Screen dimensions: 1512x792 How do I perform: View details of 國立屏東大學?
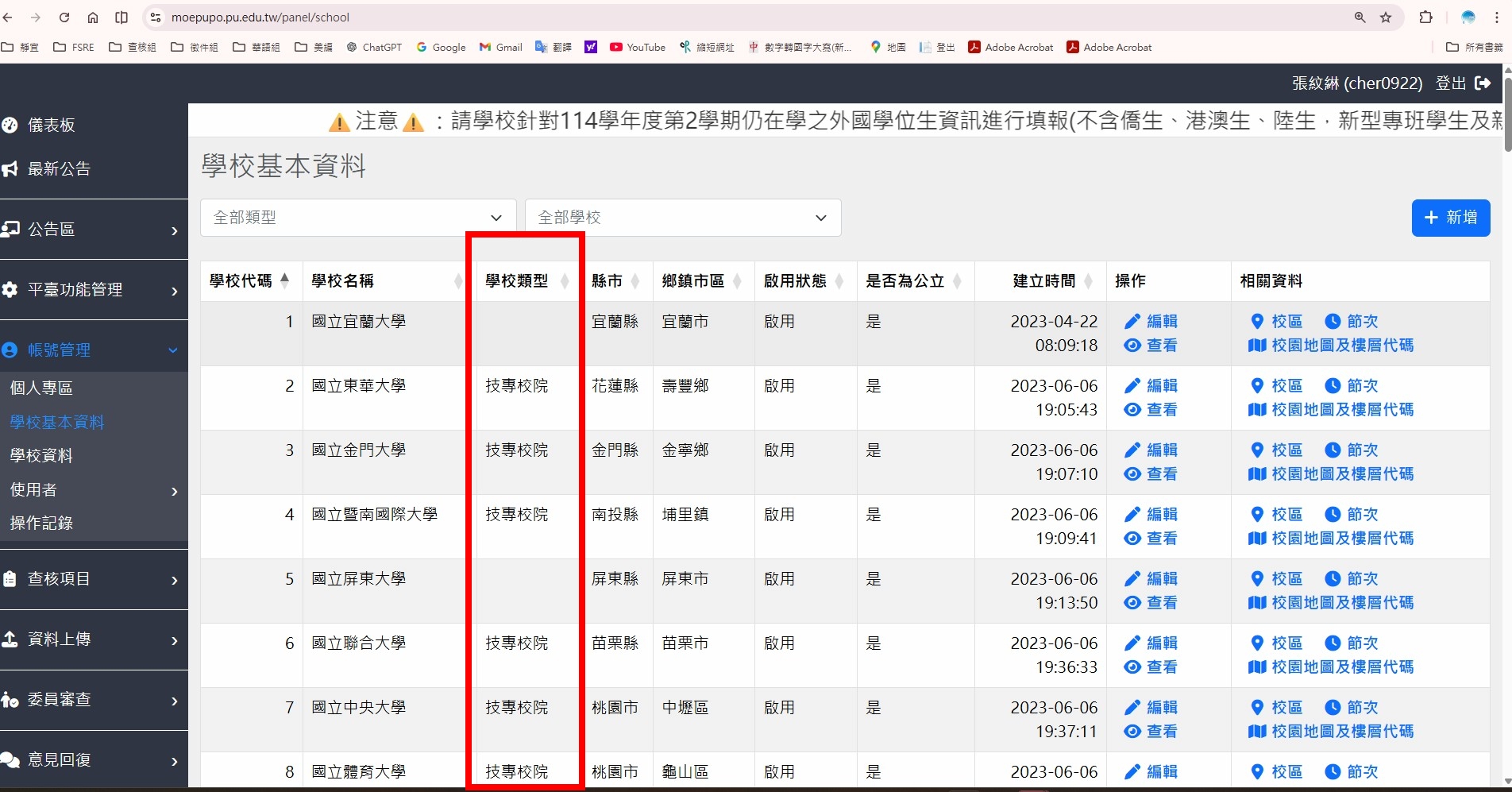click(x=1151, y=603)
